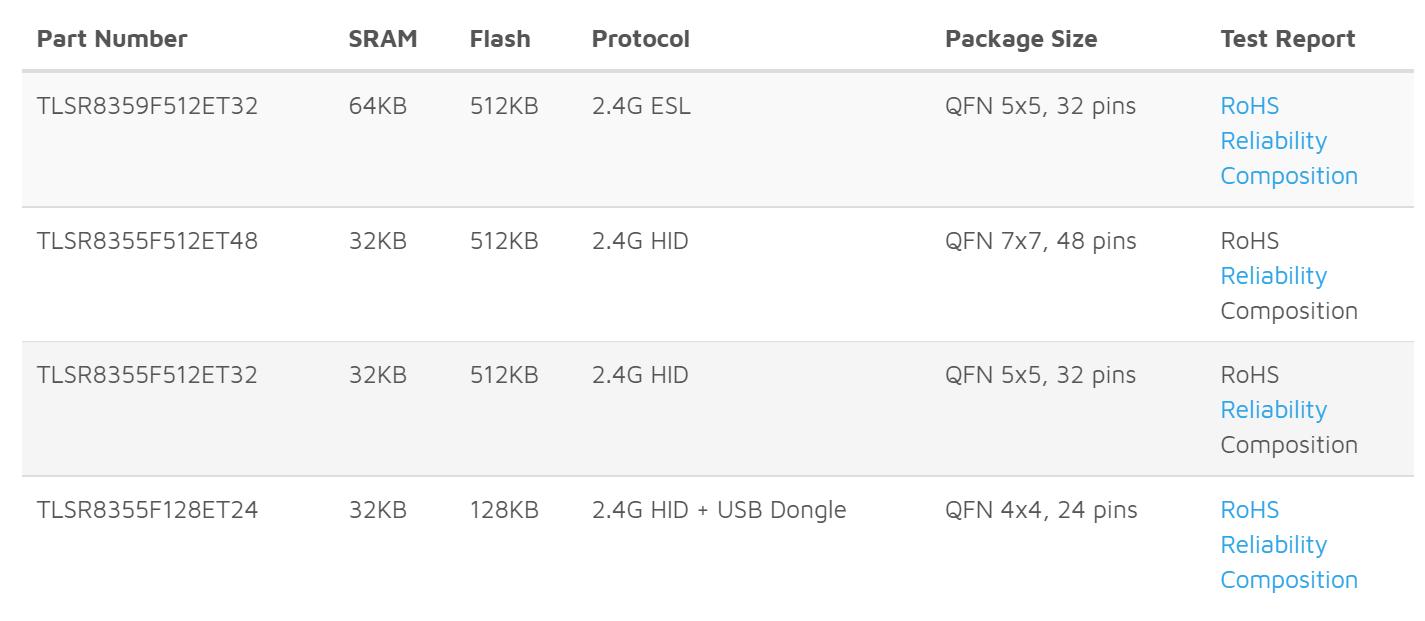Open Reliability report for TLSR8355F512ET48
1425x621 pixels.
[x=1273, y=276]
